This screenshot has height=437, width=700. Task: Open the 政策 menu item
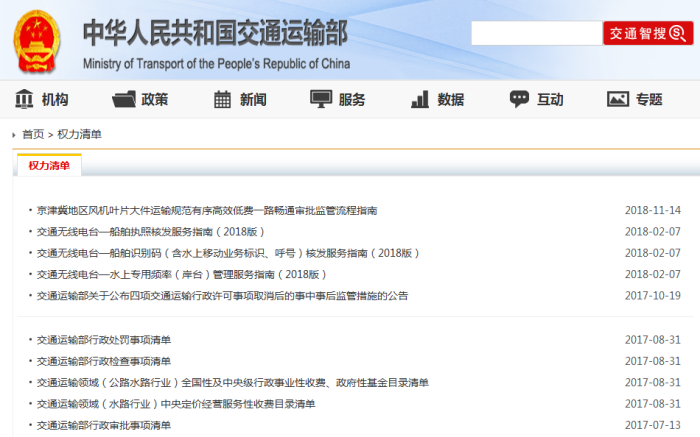click(x=154, y=99)
